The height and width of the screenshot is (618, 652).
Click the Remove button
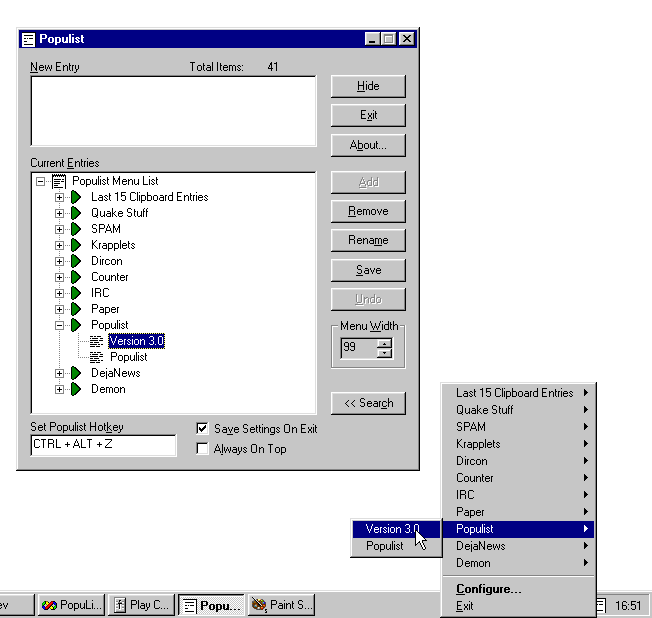(368, 211)
